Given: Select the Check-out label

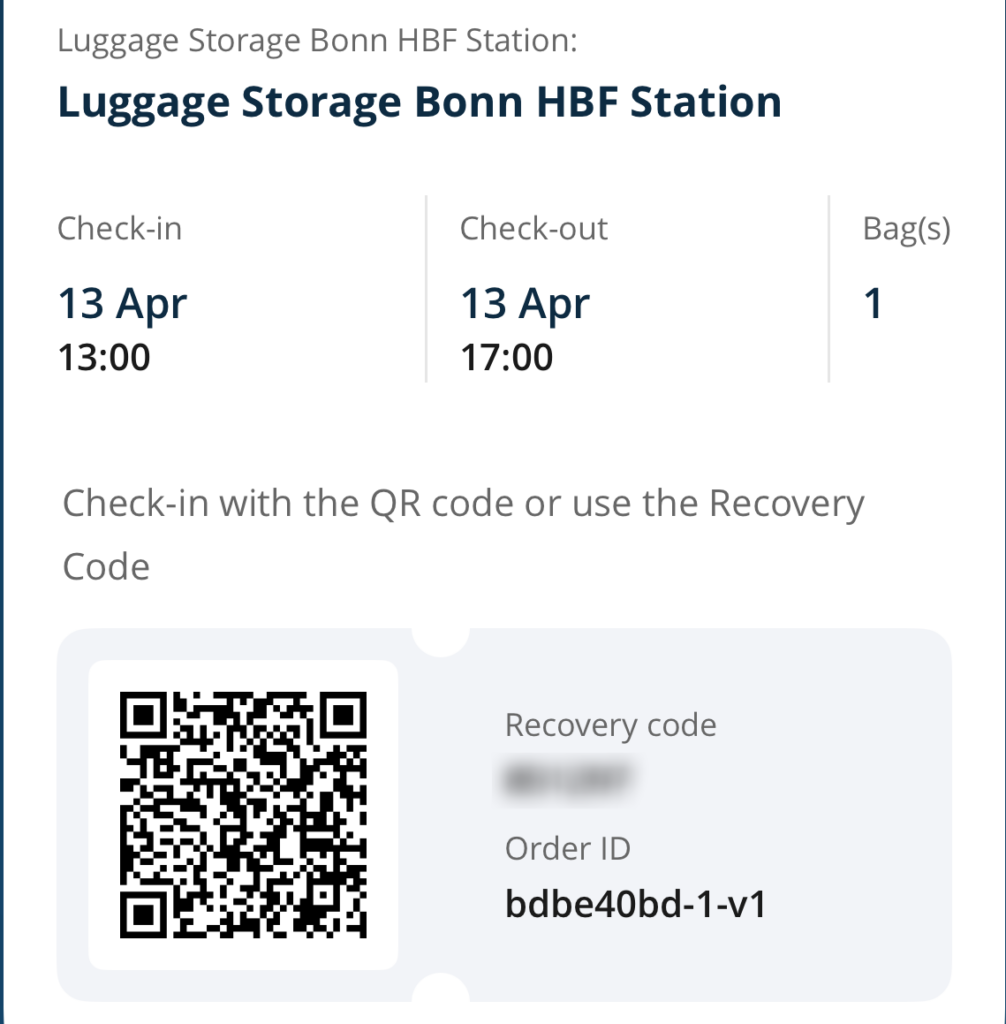Looking at the screenshot, I should click(x=533, y=229).
